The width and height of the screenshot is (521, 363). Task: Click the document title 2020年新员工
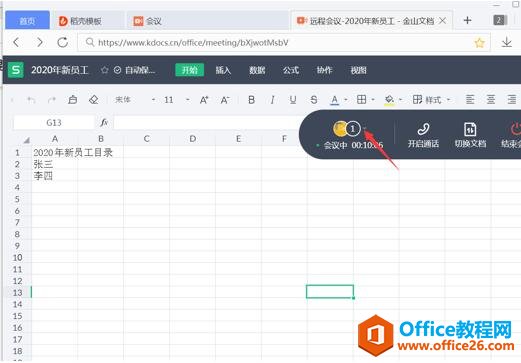[x=60, y=70]
